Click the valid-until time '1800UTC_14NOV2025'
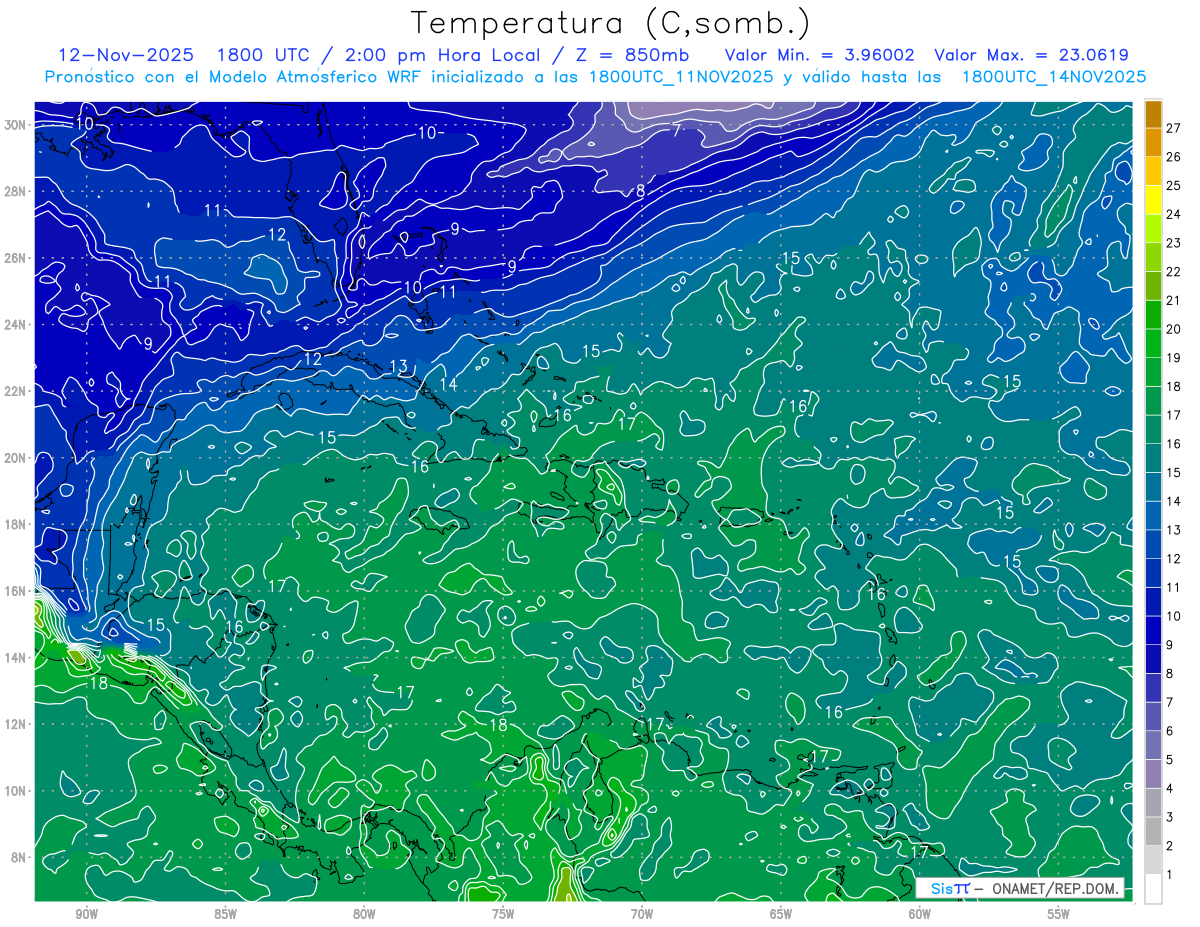This screenshot has width=1200, height=927. 1053,77
